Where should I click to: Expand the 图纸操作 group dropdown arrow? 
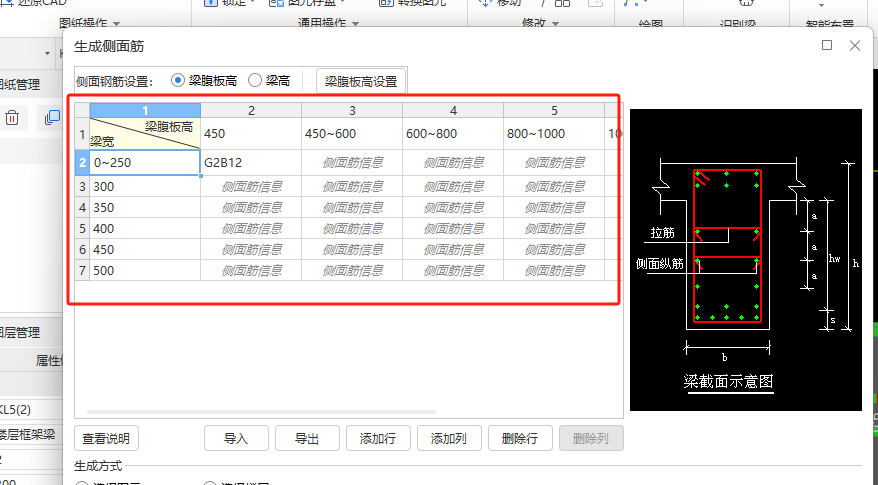coord(116,24)
